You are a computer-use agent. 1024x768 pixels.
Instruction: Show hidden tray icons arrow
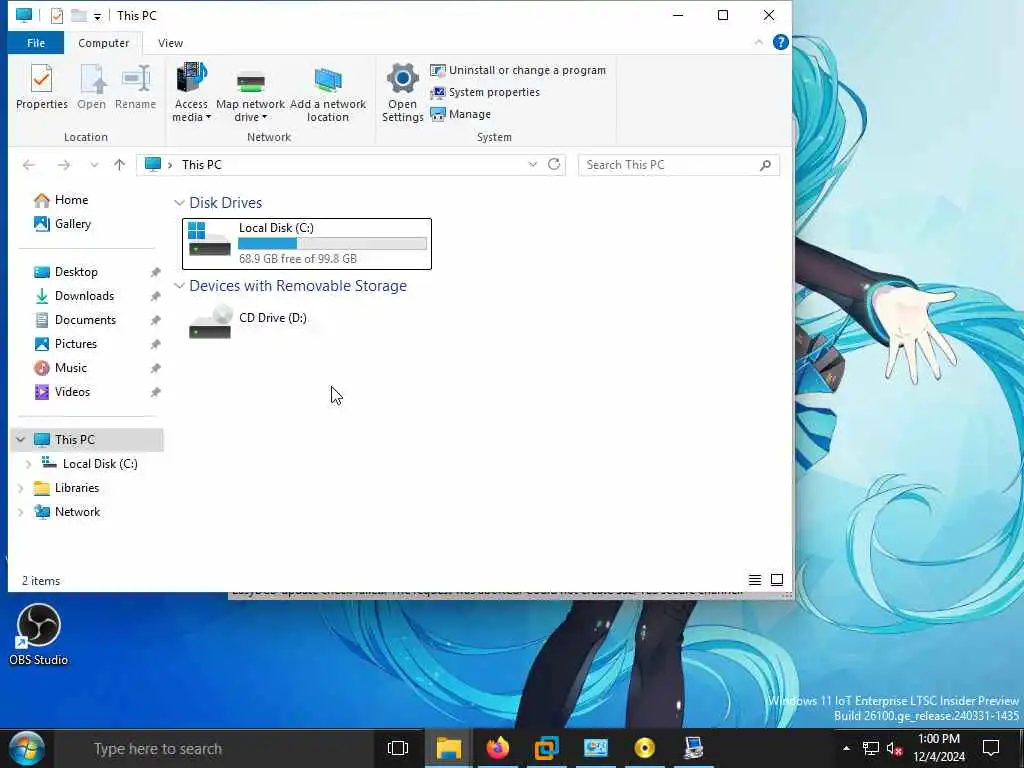click(846, 748)
